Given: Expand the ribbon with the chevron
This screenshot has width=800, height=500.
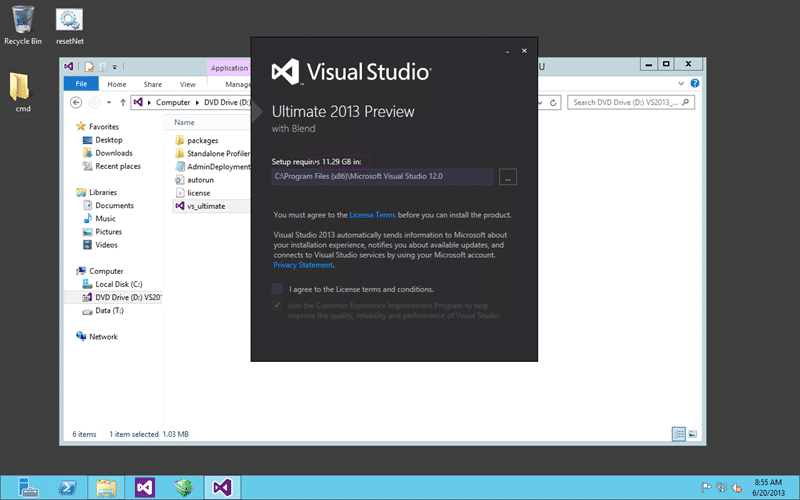Looking at the screenshot, I should click(x=681, y=83).
